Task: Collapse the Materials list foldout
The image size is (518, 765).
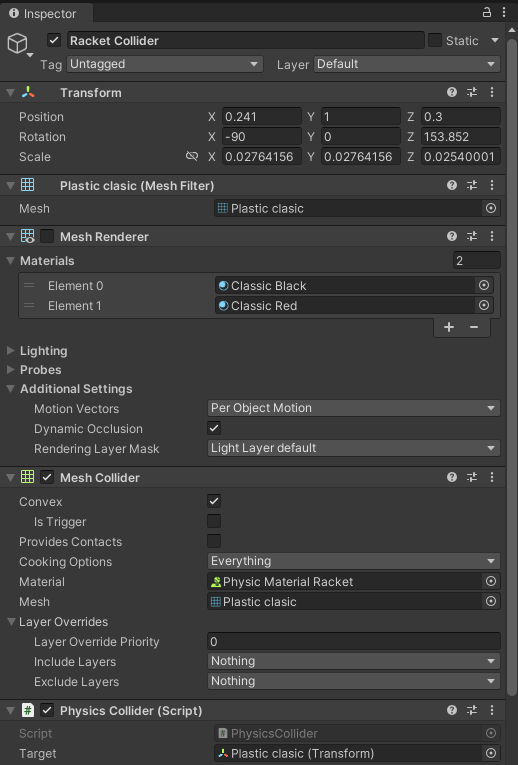Action: pyautogui.click(x=10, y=261)
